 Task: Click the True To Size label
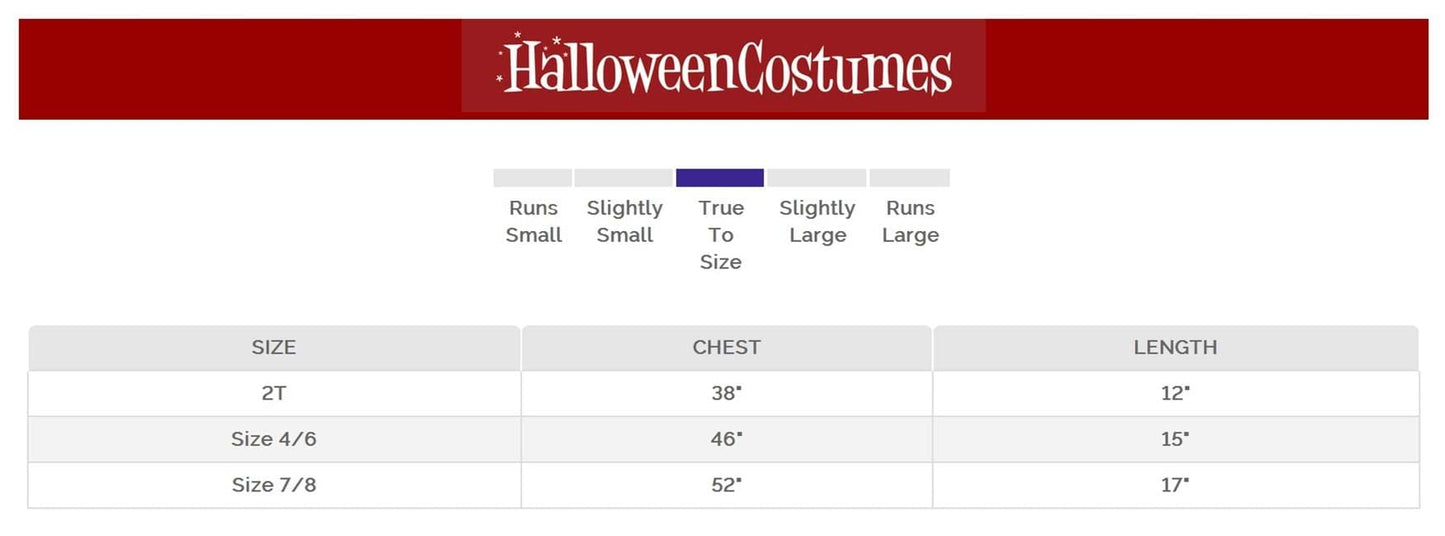coord(721,235)
